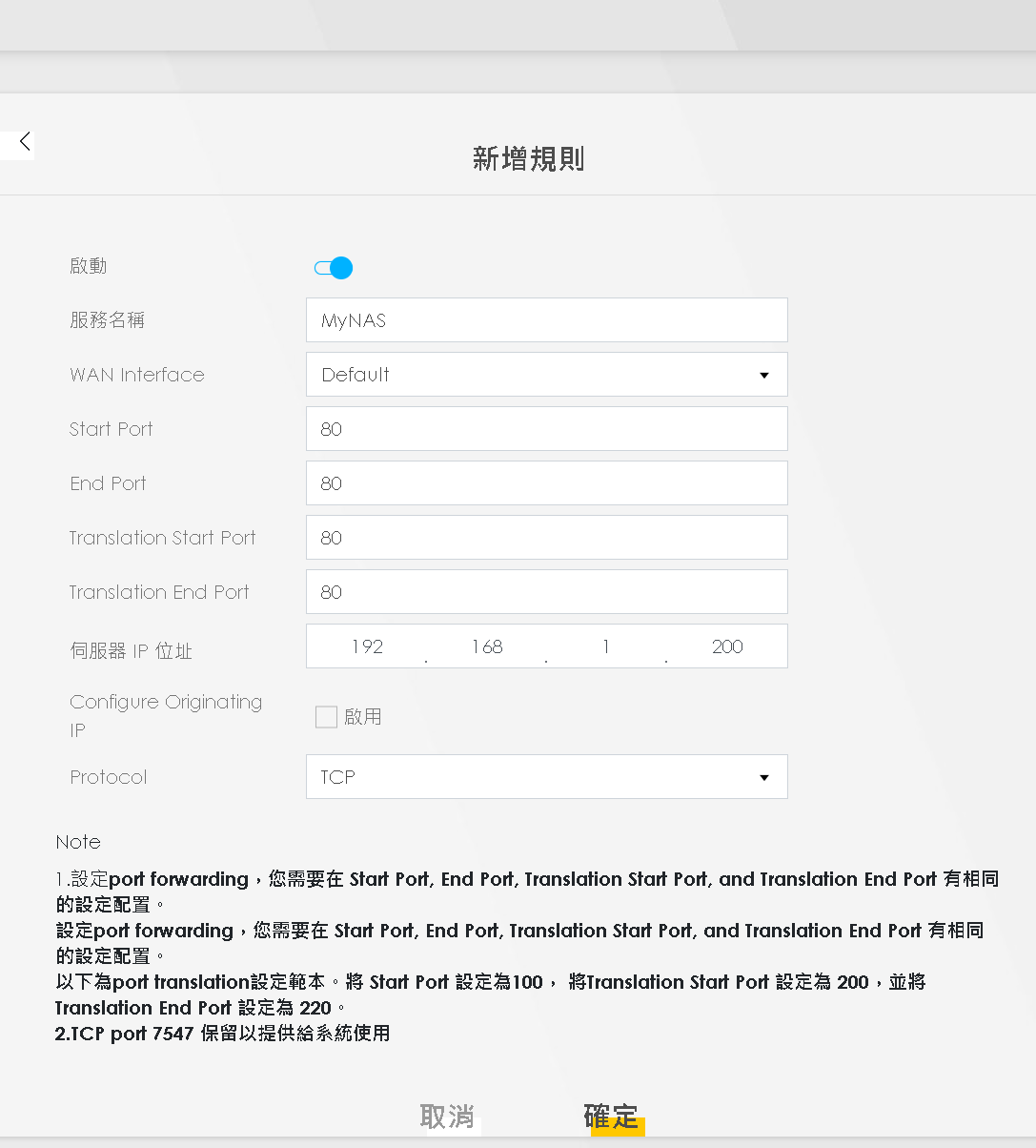Click the second IP octet showing 168

coord(486,646)
